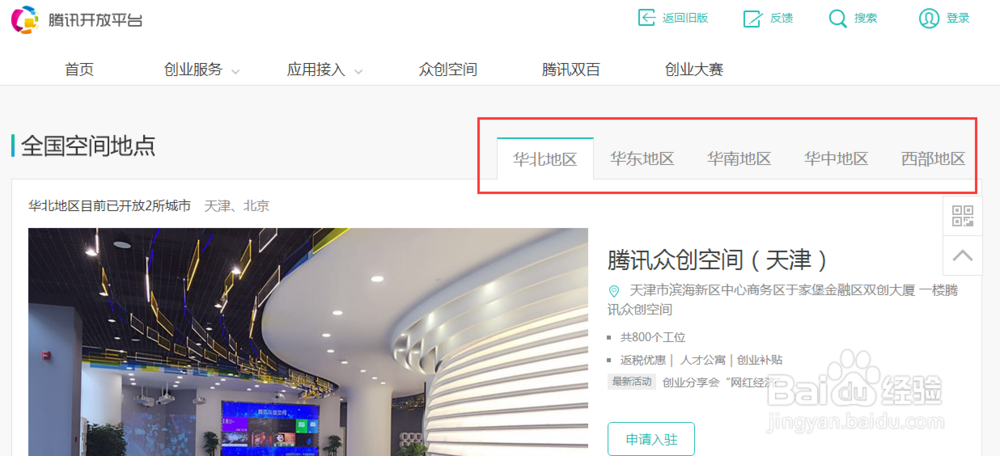Click the 共800个工位 text
Image resolution: width=1000 pixels, height=456 pixels.
pos(653,337)
